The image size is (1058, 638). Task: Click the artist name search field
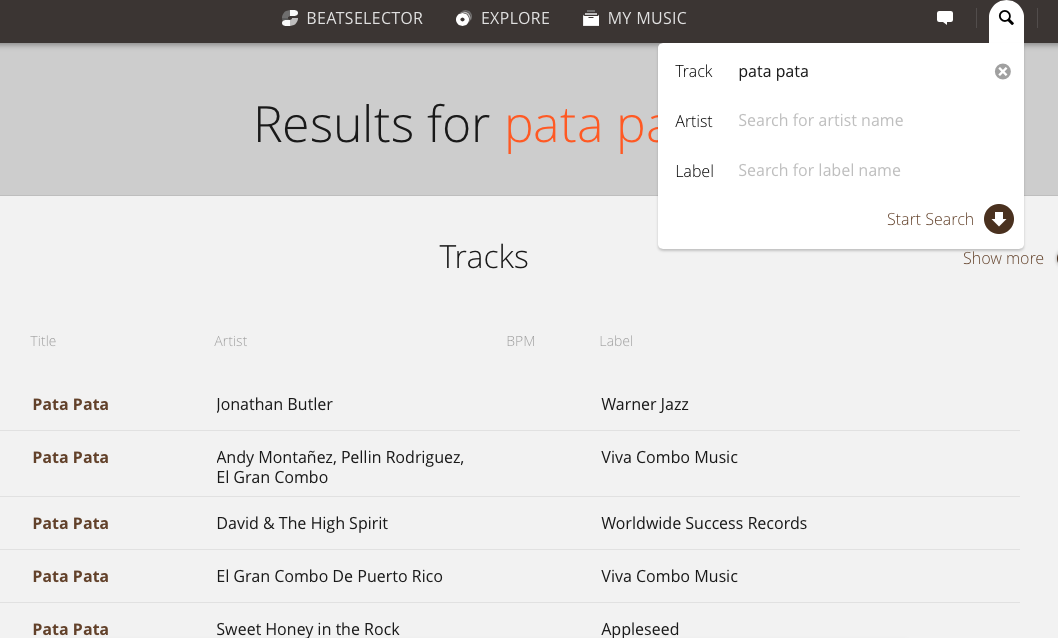coord(860,120)
